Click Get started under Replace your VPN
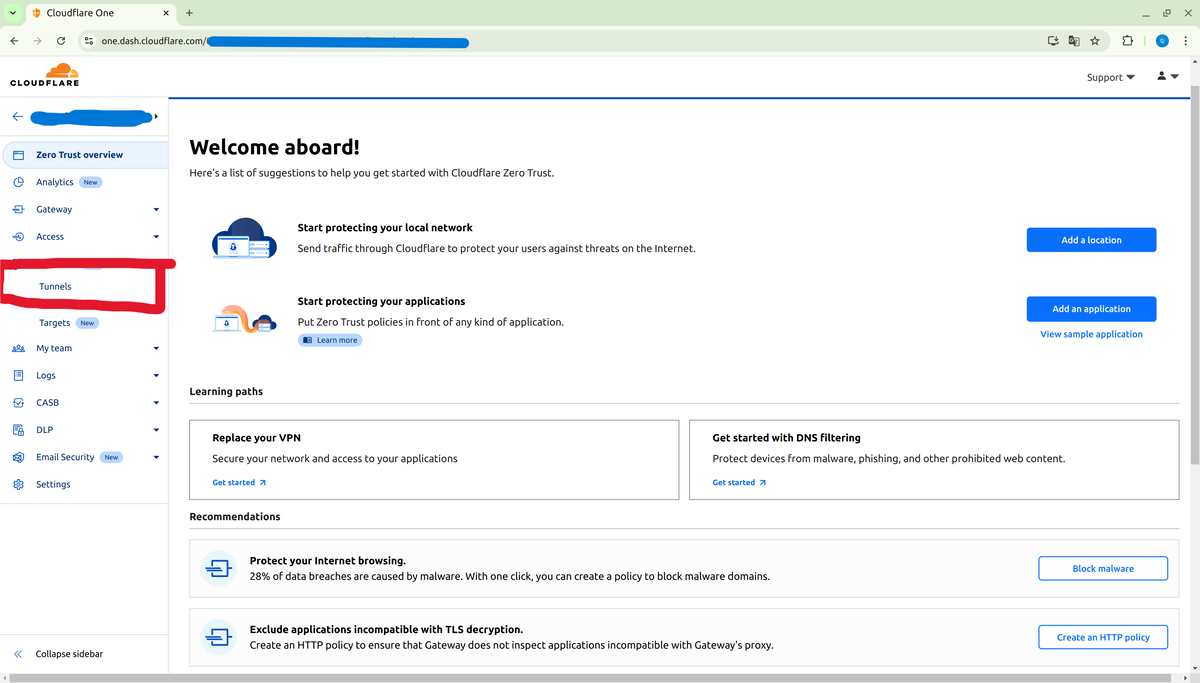The width and height of the screenshot is (1200, 683). point(239,483)
